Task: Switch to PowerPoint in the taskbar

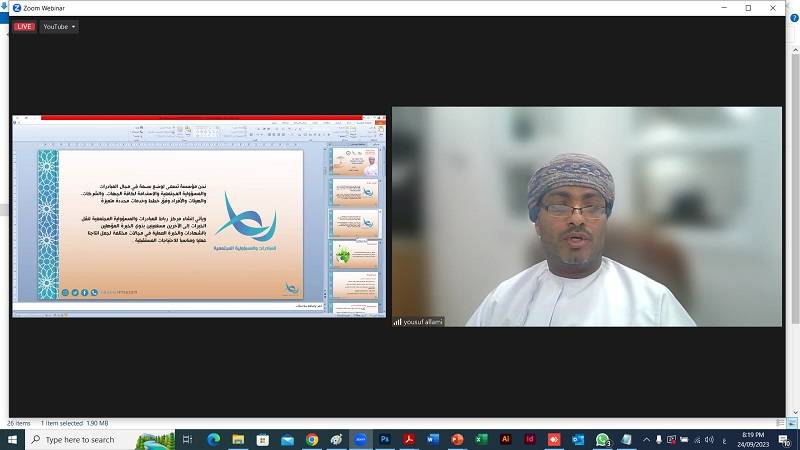Action: [457, 439]
